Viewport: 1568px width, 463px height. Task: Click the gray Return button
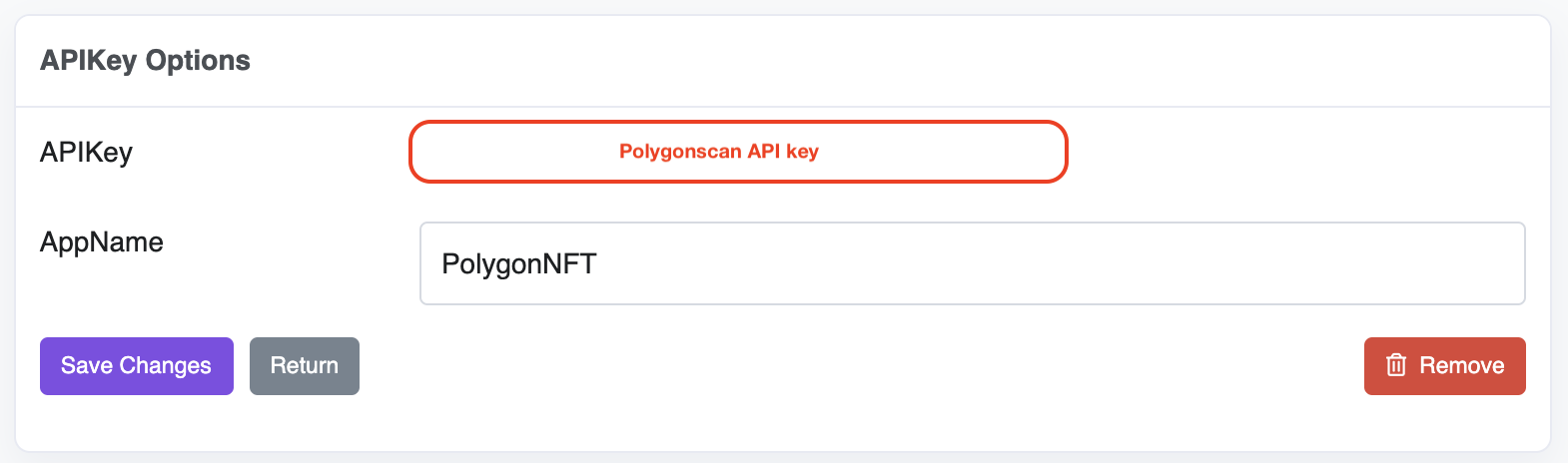pos(305,366)
